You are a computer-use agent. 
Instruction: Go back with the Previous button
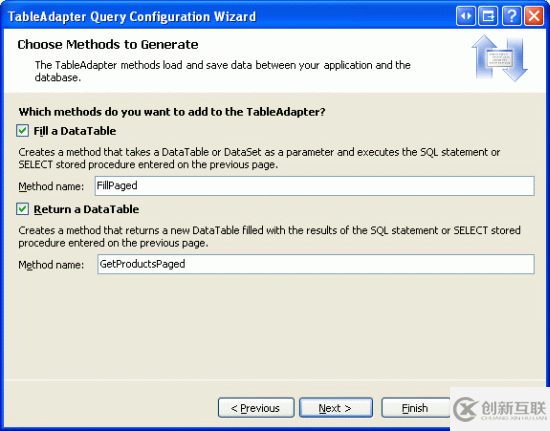click(256, 408)
